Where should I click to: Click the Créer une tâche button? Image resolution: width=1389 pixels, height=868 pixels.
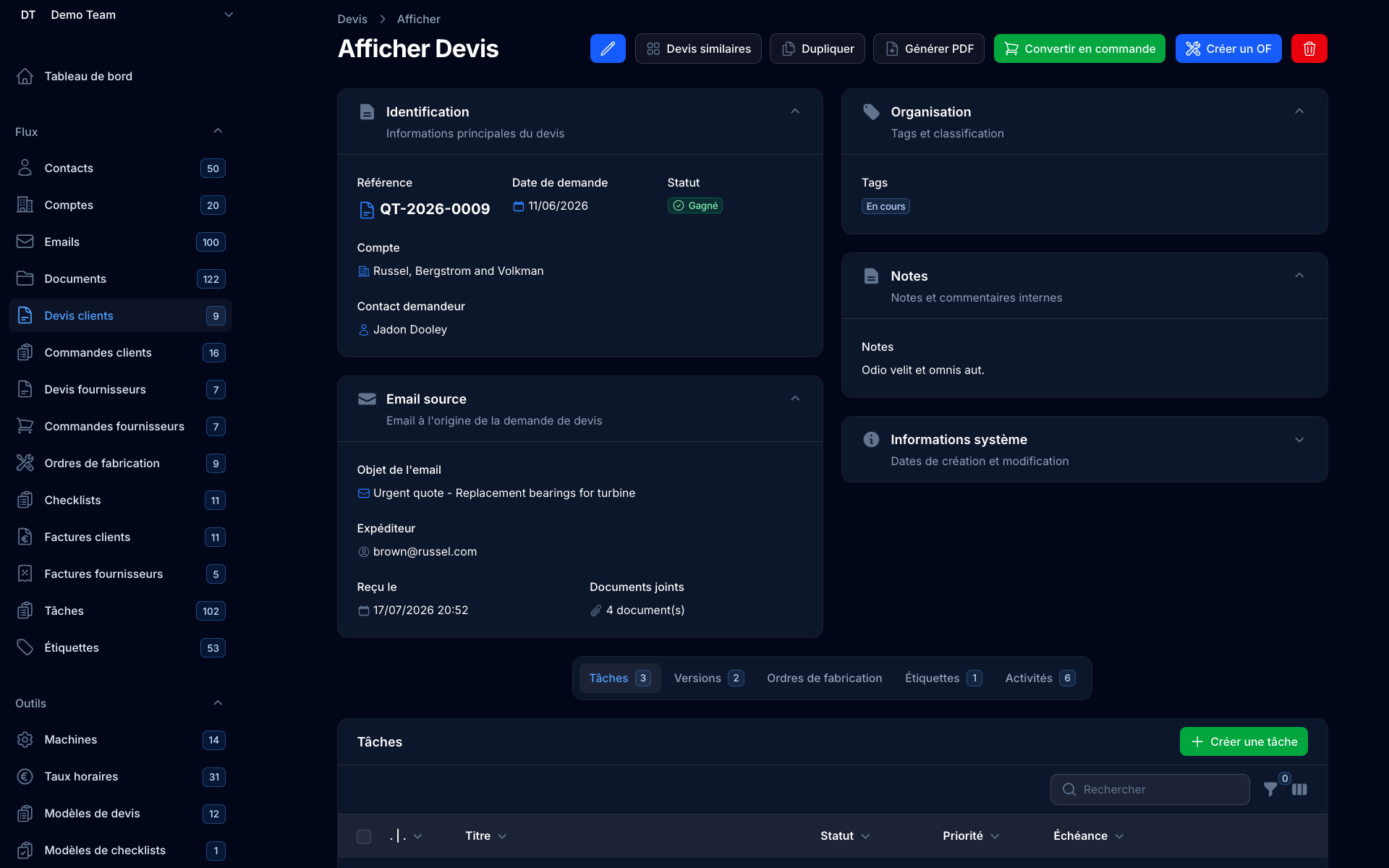[x=1244, y=741]
